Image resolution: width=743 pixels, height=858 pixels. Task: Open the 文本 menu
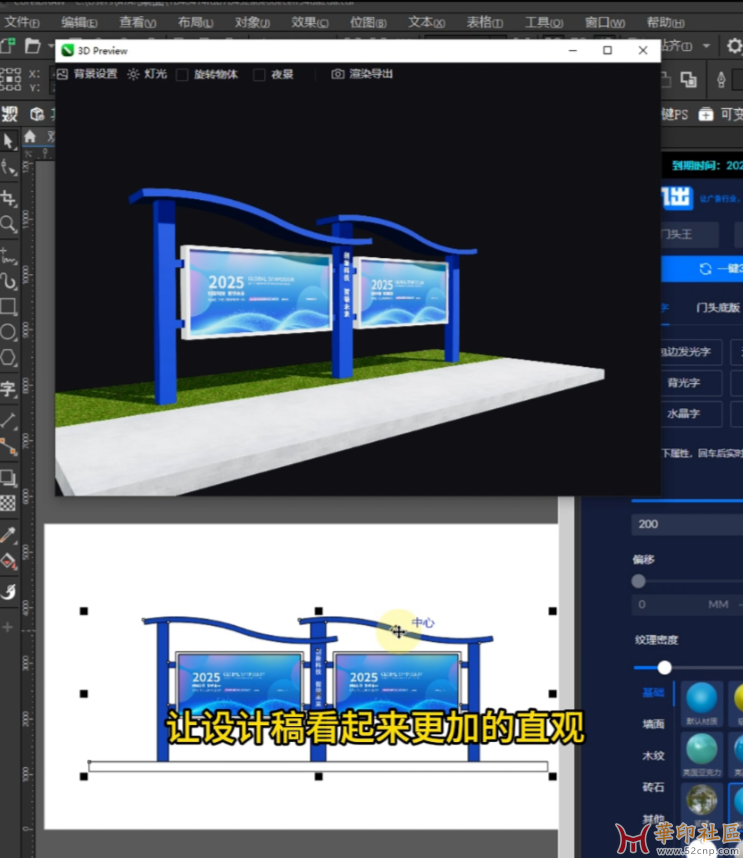coord(427,22)
